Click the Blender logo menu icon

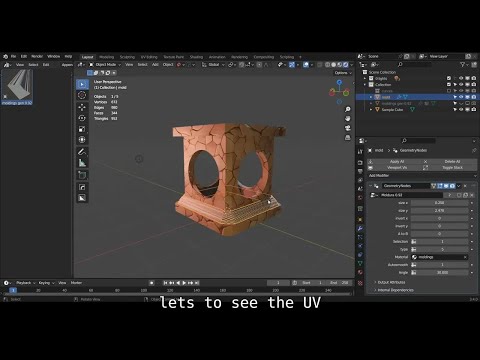point(5,56)
